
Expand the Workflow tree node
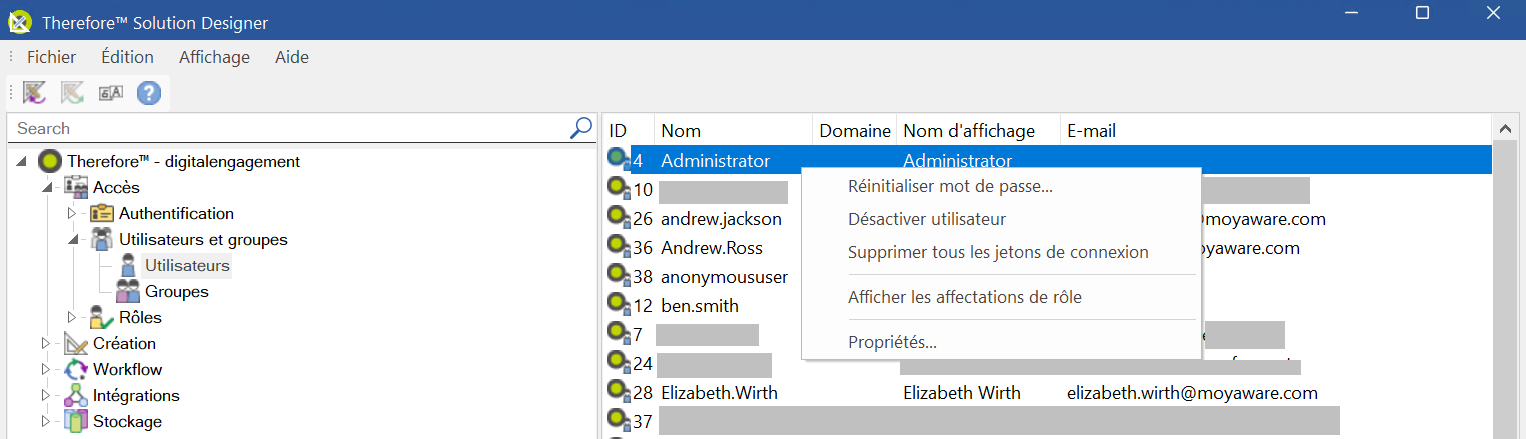point(45,369)
